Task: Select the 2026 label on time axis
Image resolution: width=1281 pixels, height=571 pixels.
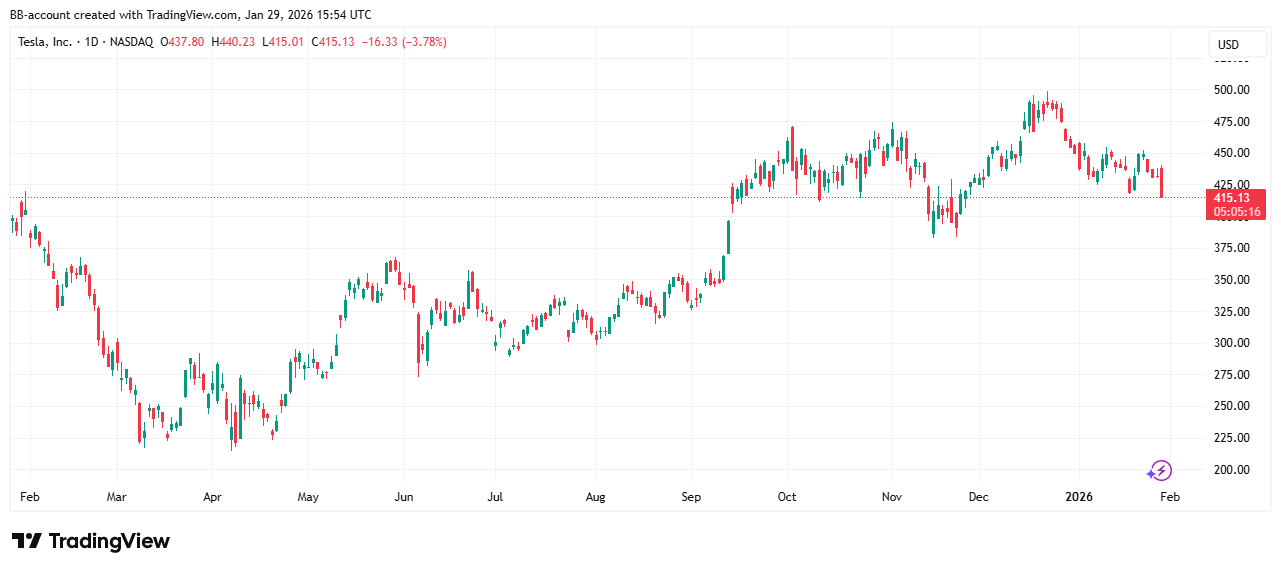Action: (1078, 497)
